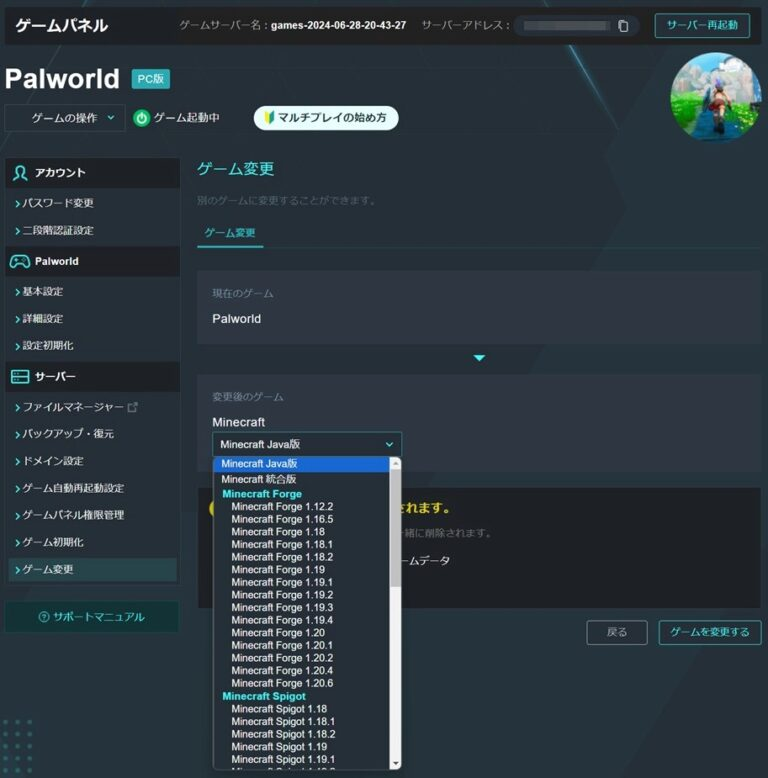Click the ゲームを変更する button
768x778 pixels.
(x=710, y=632)
